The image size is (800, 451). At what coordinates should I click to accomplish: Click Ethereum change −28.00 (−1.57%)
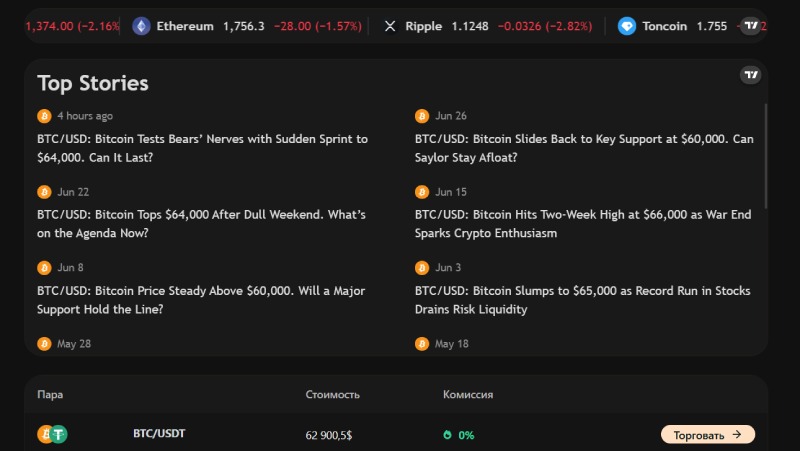coord(318,26)
